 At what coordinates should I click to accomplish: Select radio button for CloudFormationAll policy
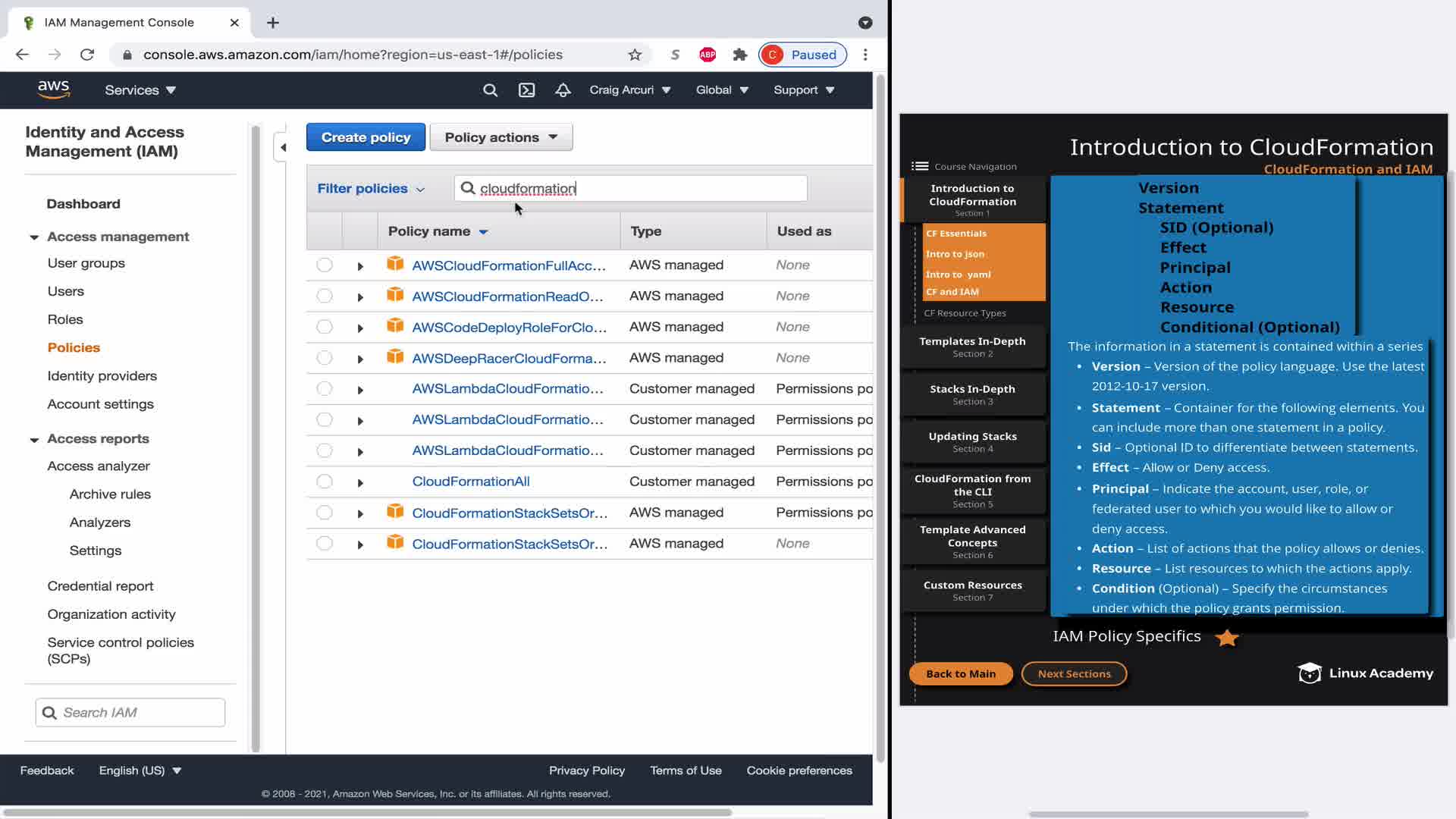pyautogui.click(x=325, y=482)
